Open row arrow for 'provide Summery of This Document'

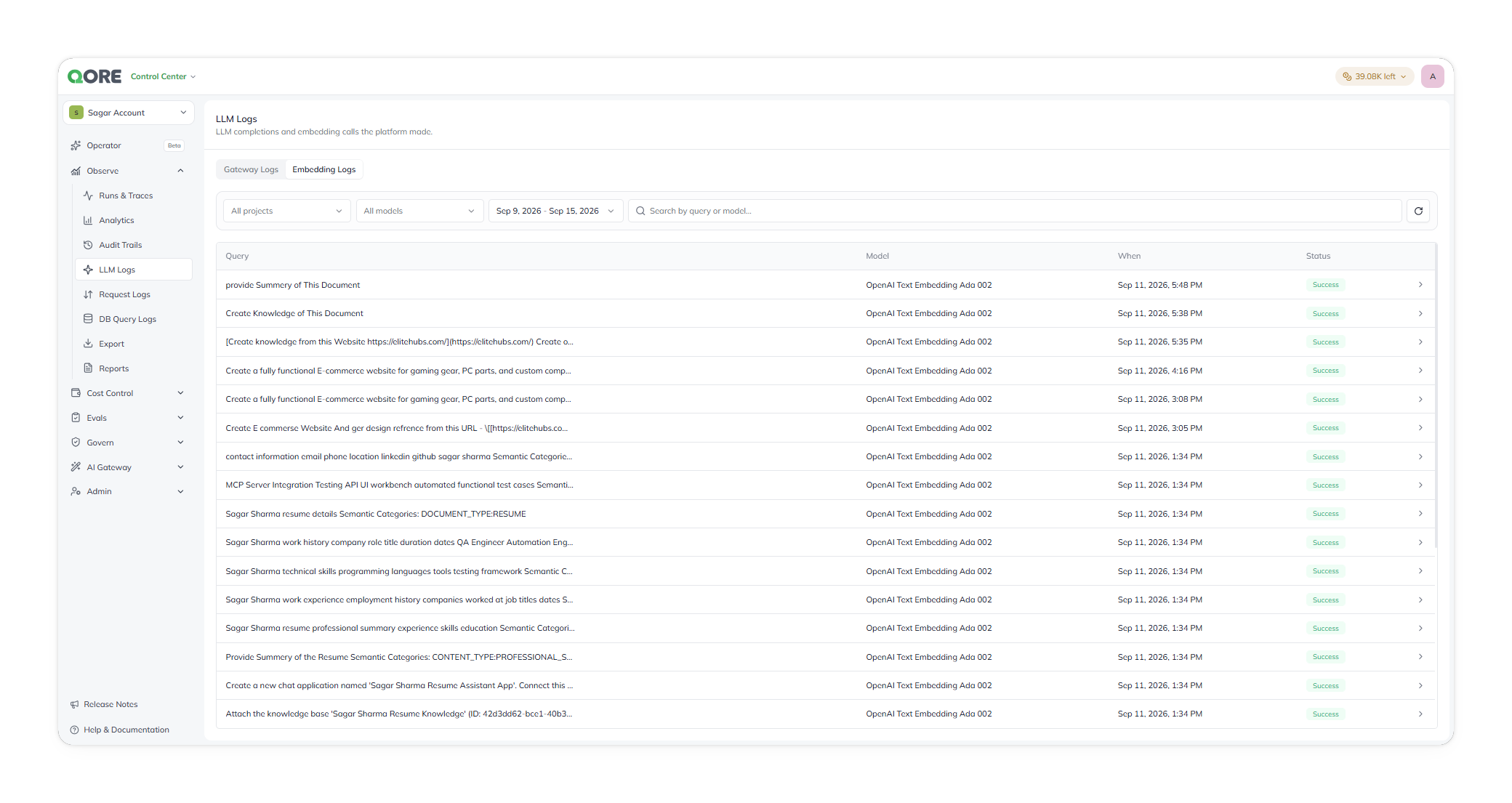coord(1420,285)
